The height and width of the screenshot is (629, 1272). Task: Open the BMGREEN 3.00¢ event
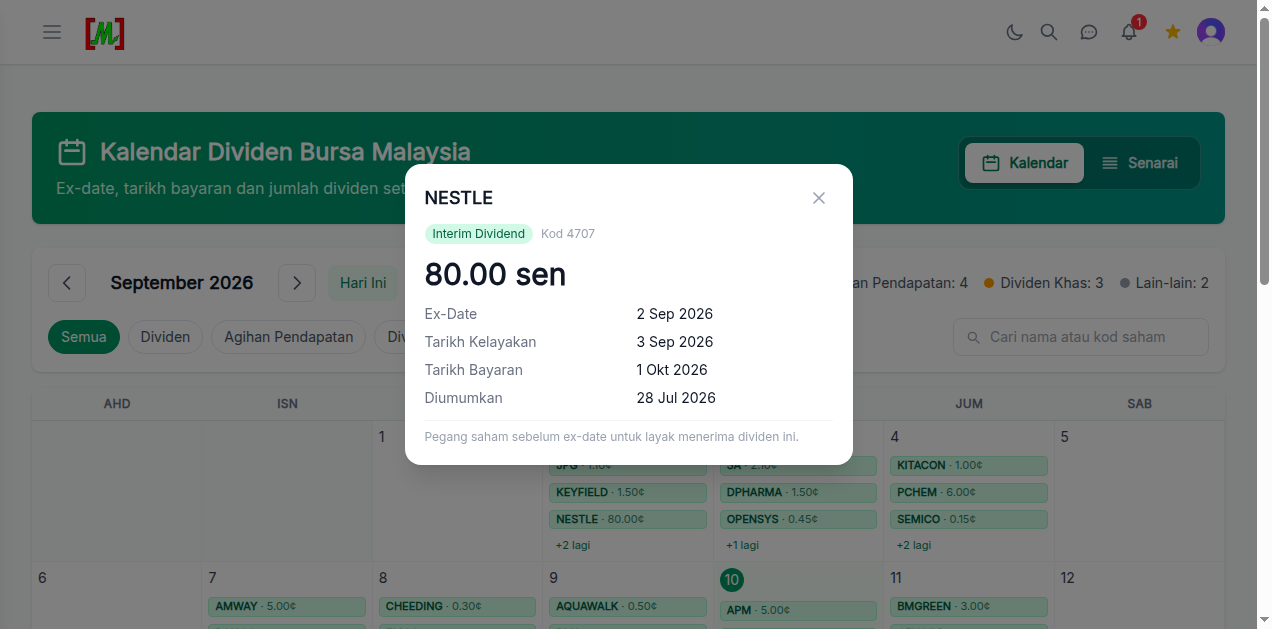[x=969, y=606]
